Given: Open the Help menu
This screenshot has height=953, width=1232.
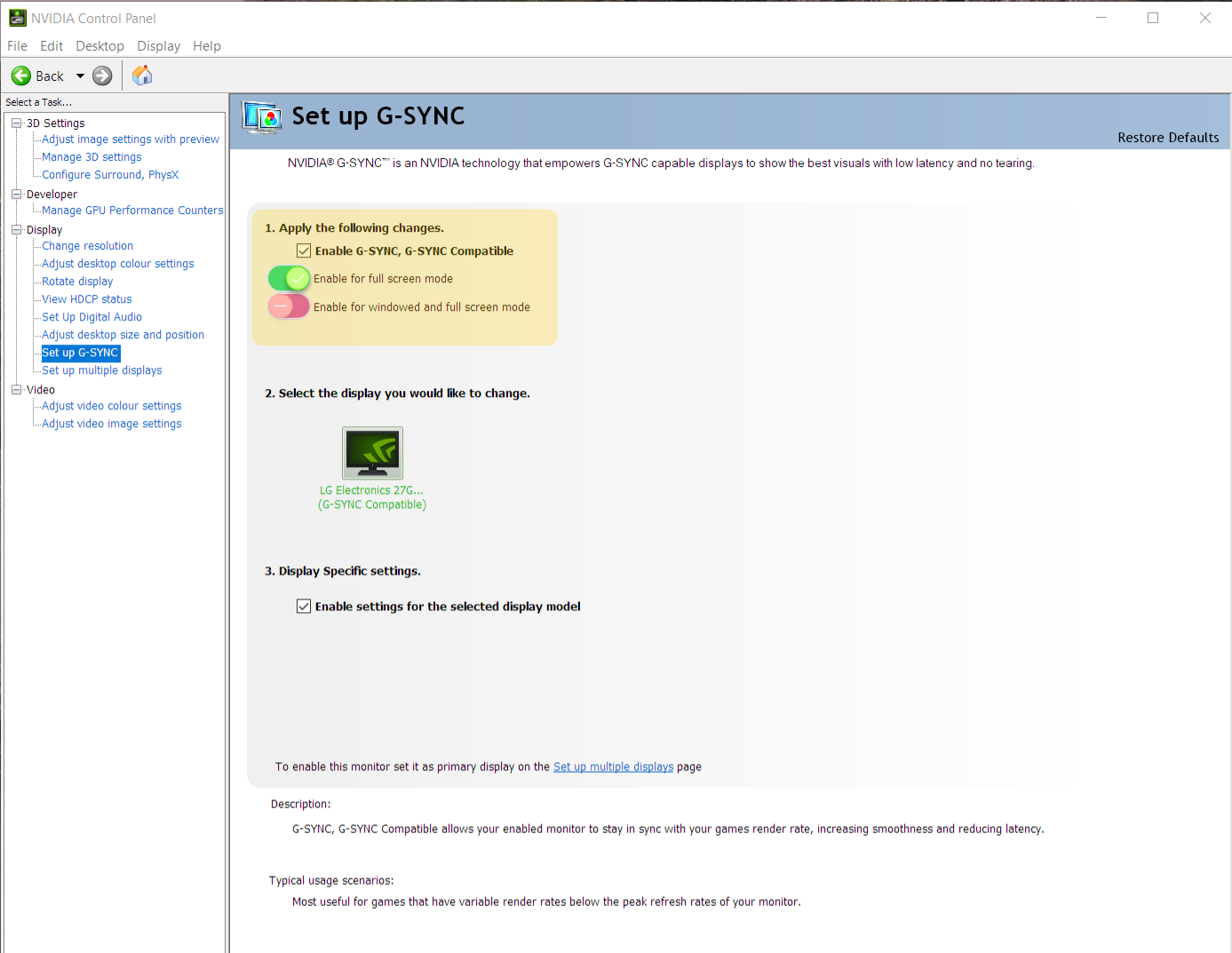Looking at the screenshot, I should tap(207, 46).
